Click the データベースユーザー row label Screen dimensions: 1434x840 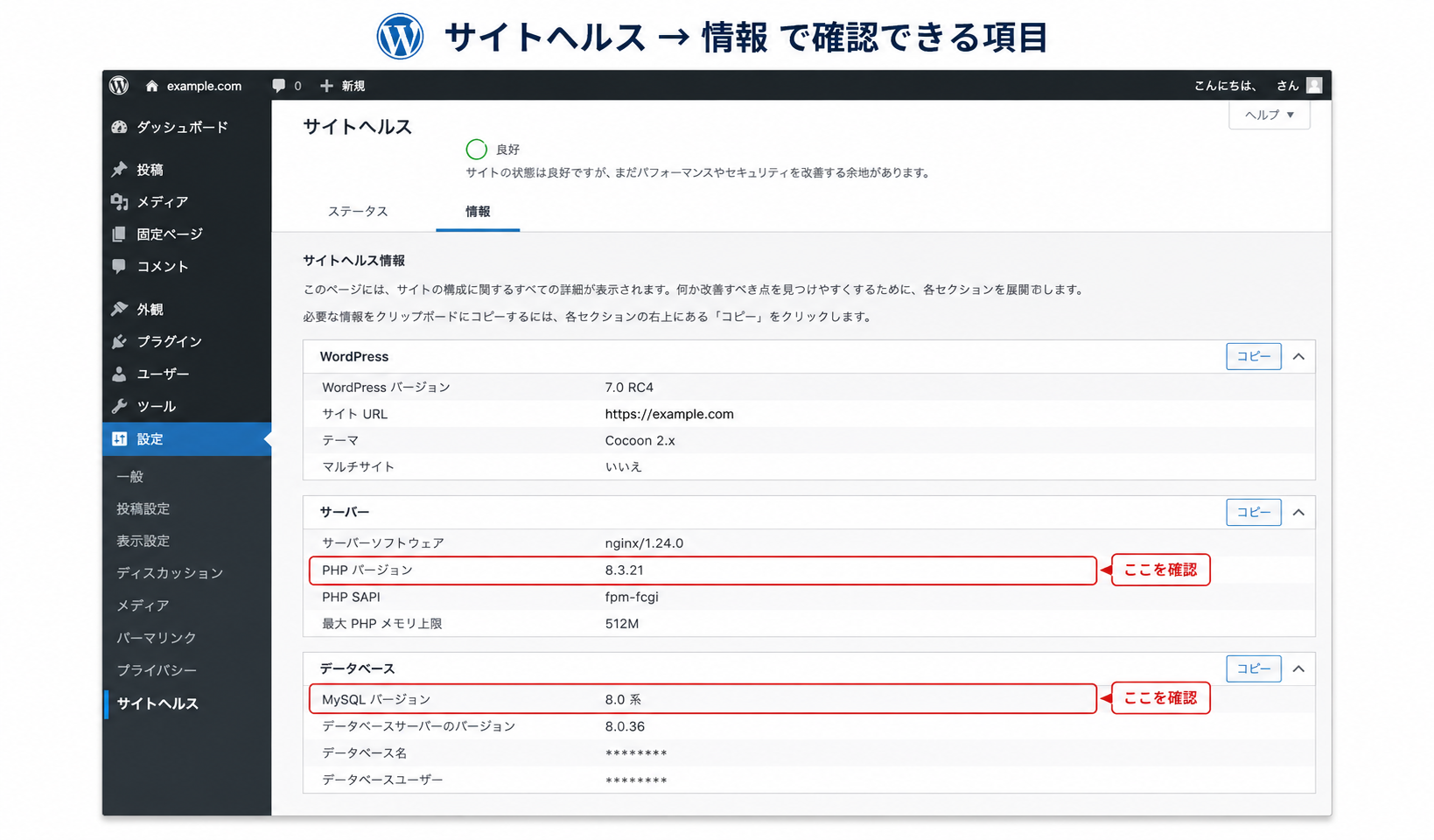(x=382, y=780)
